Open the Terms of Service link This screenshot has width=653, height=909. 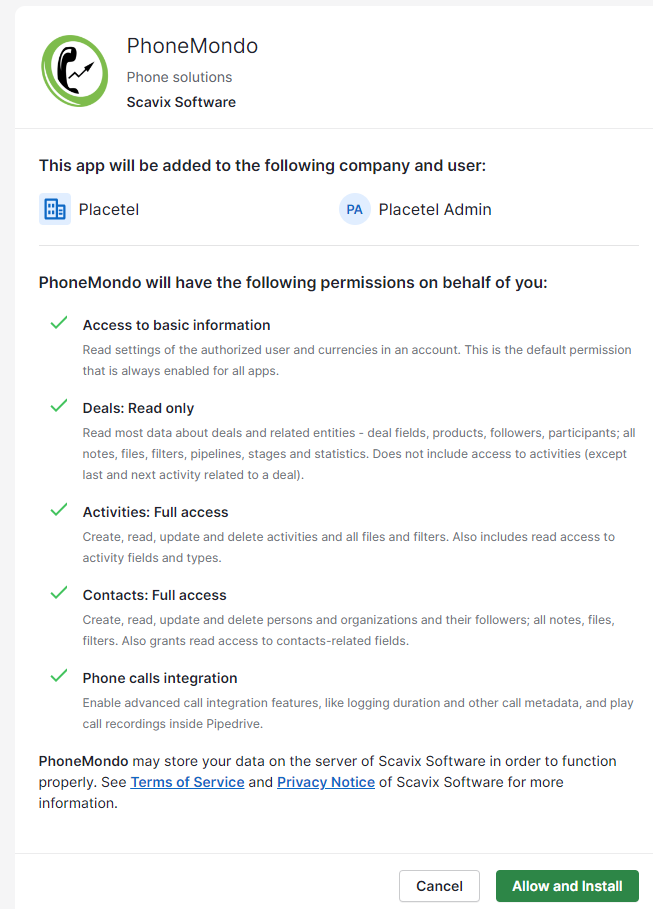click(x=187, y=782)
